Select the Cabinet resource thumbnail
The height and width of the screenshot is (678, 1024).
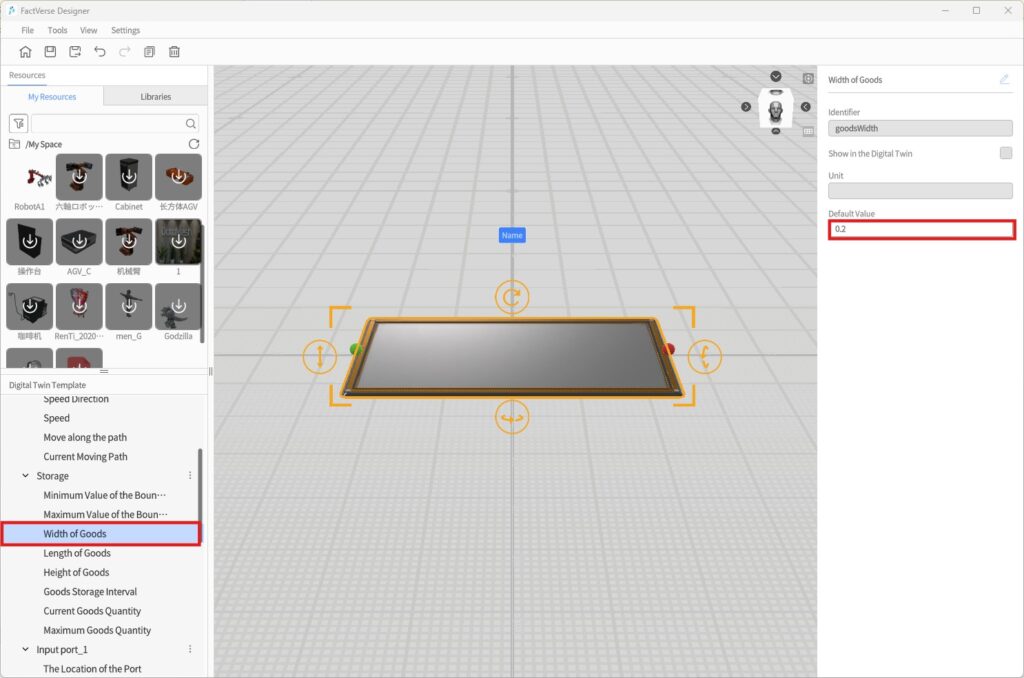129,178
